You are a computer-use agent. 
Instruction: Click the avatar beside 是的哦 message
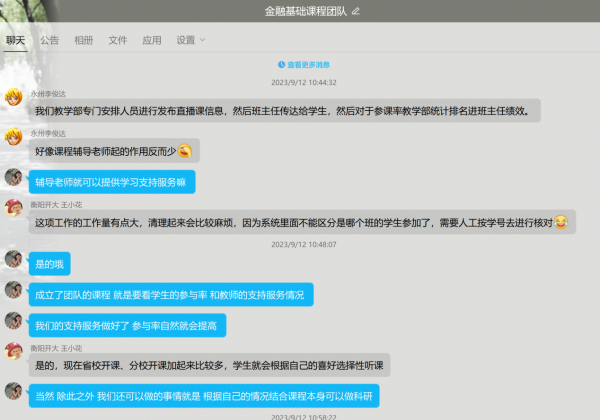(14, 259)
